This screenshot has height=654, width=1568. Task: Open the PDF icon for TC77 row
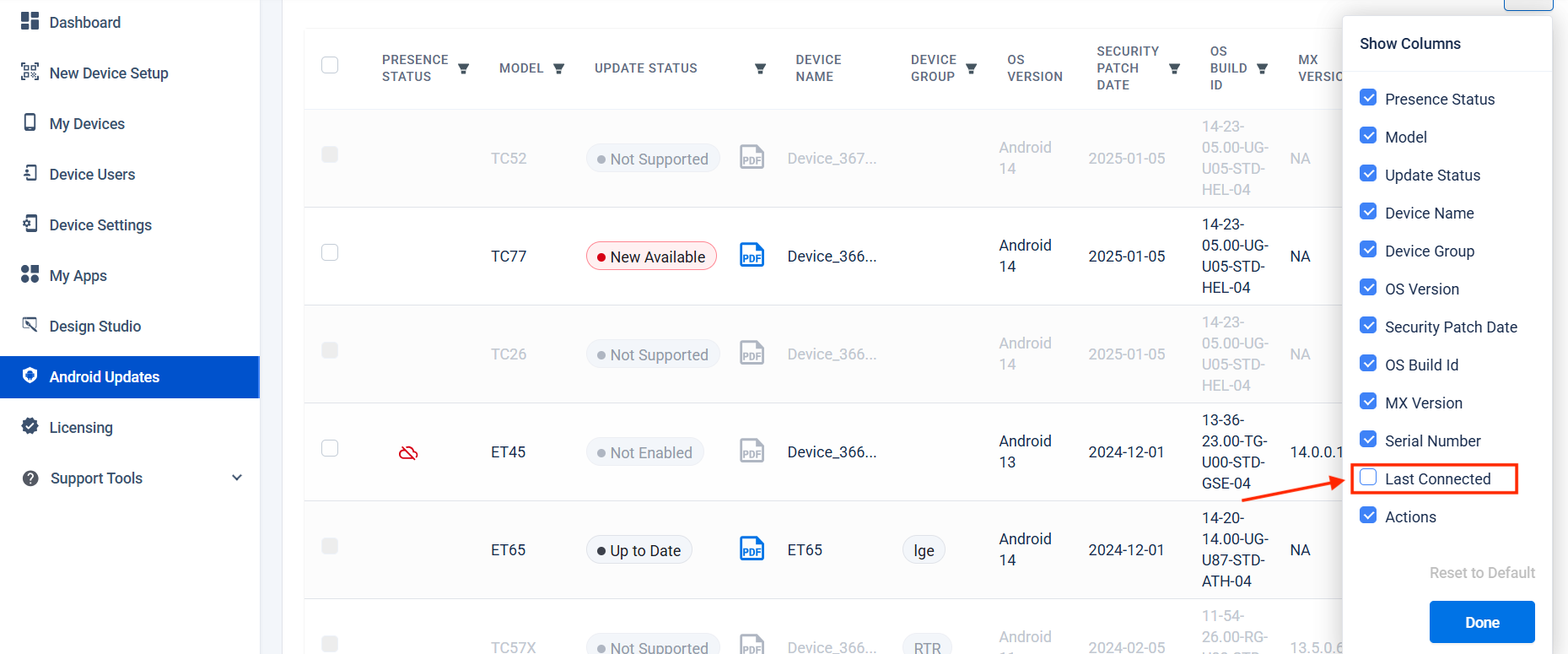pyautogui.click(x=752, y=255)
